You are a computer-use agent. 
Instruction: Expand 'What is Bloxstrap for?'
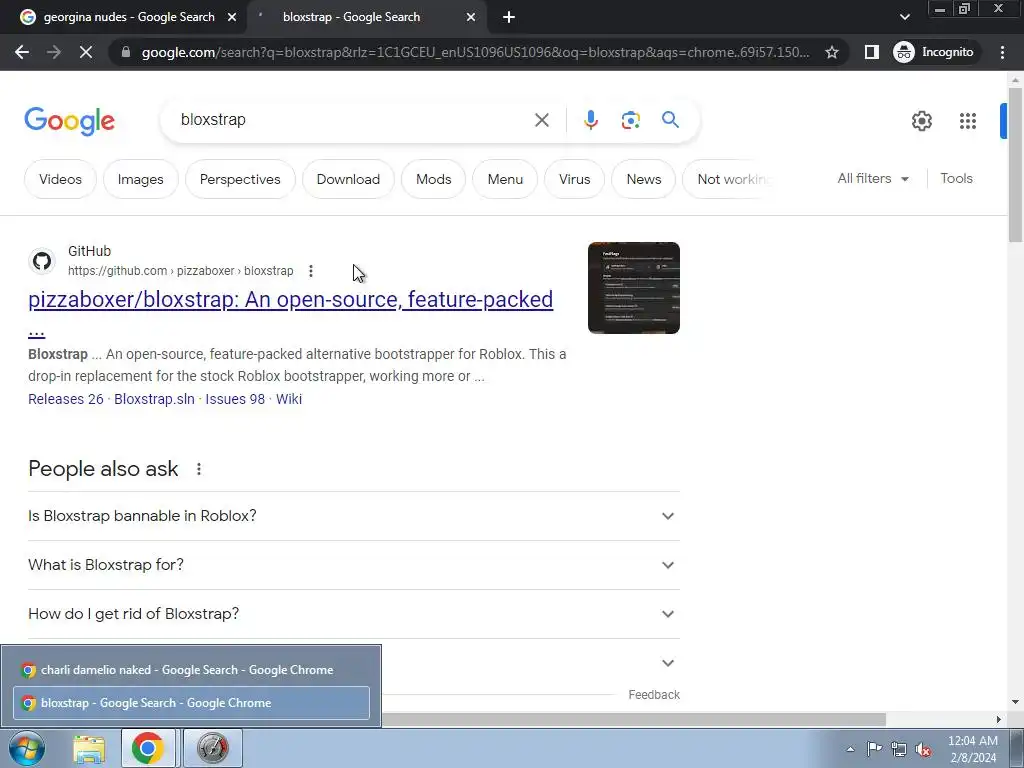point(353,565)
